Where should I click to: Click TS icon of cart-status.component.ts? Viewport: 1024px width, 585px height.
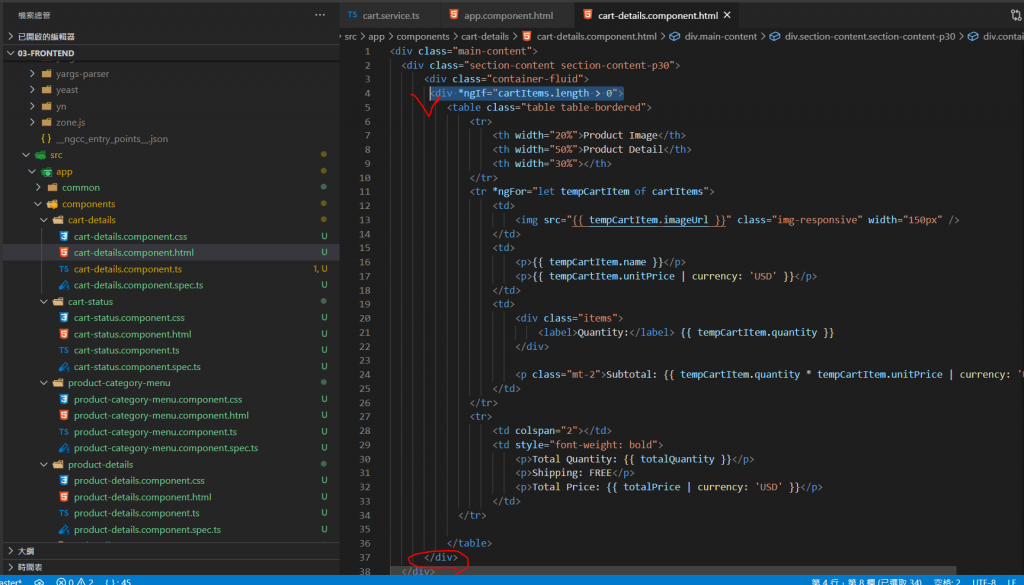(63, 351)
